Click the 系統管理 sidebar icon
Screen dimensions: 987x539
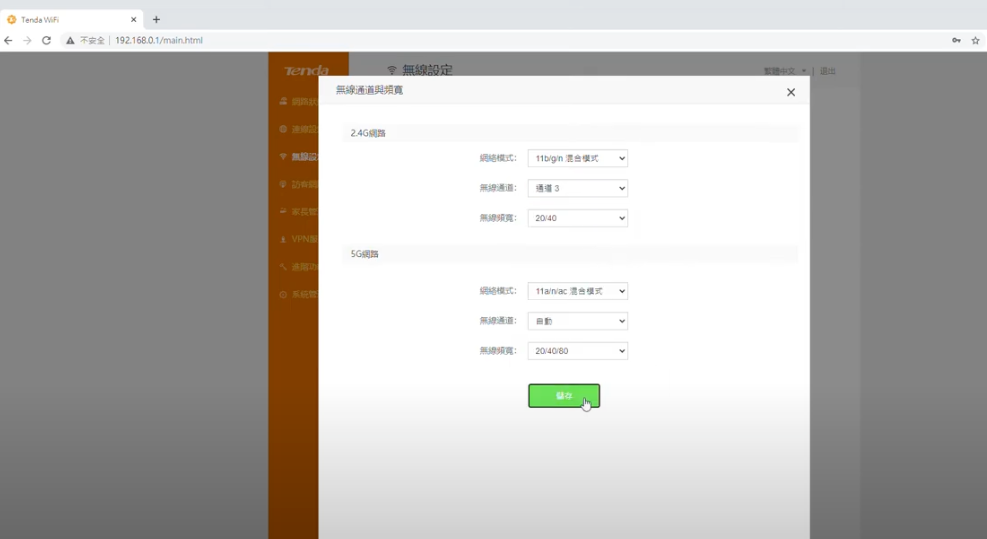283,295
